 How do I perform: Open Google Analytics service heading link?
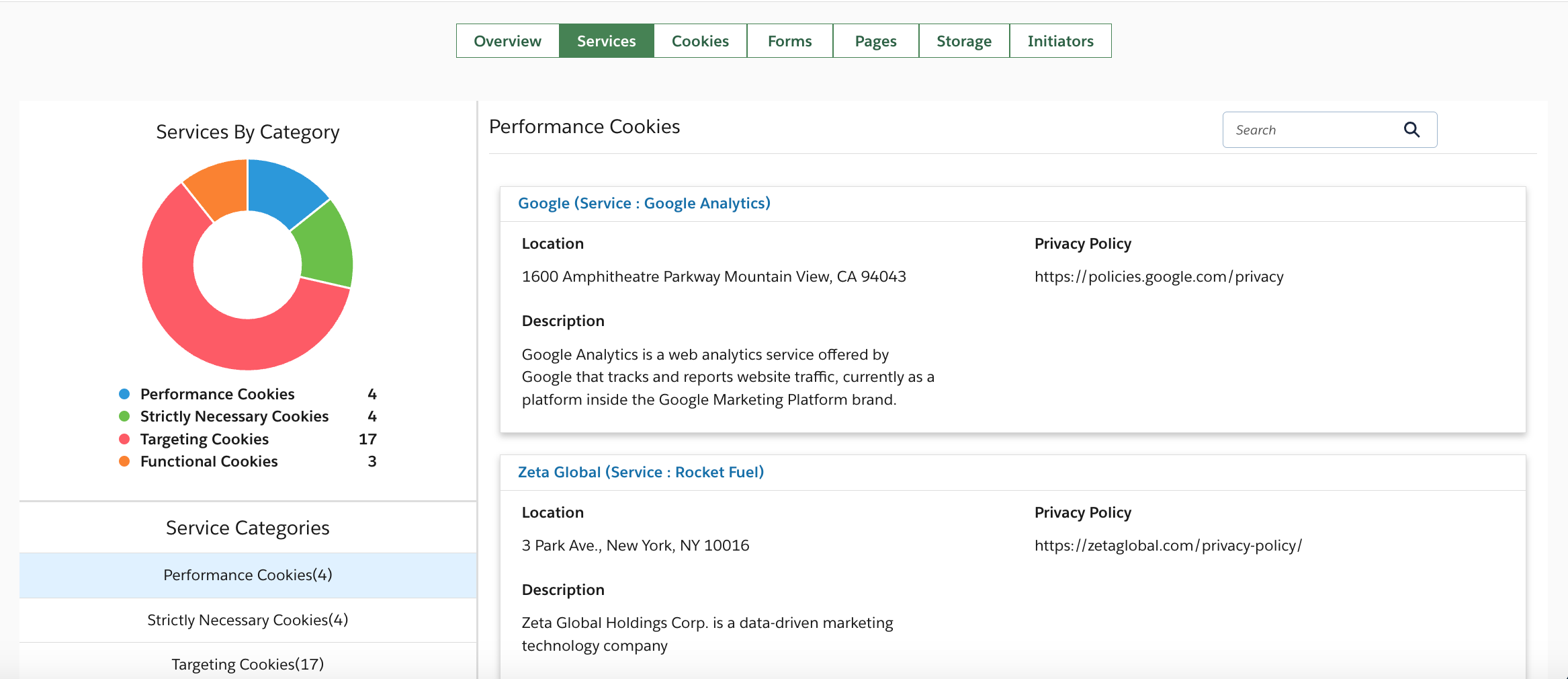pos(644,203)
